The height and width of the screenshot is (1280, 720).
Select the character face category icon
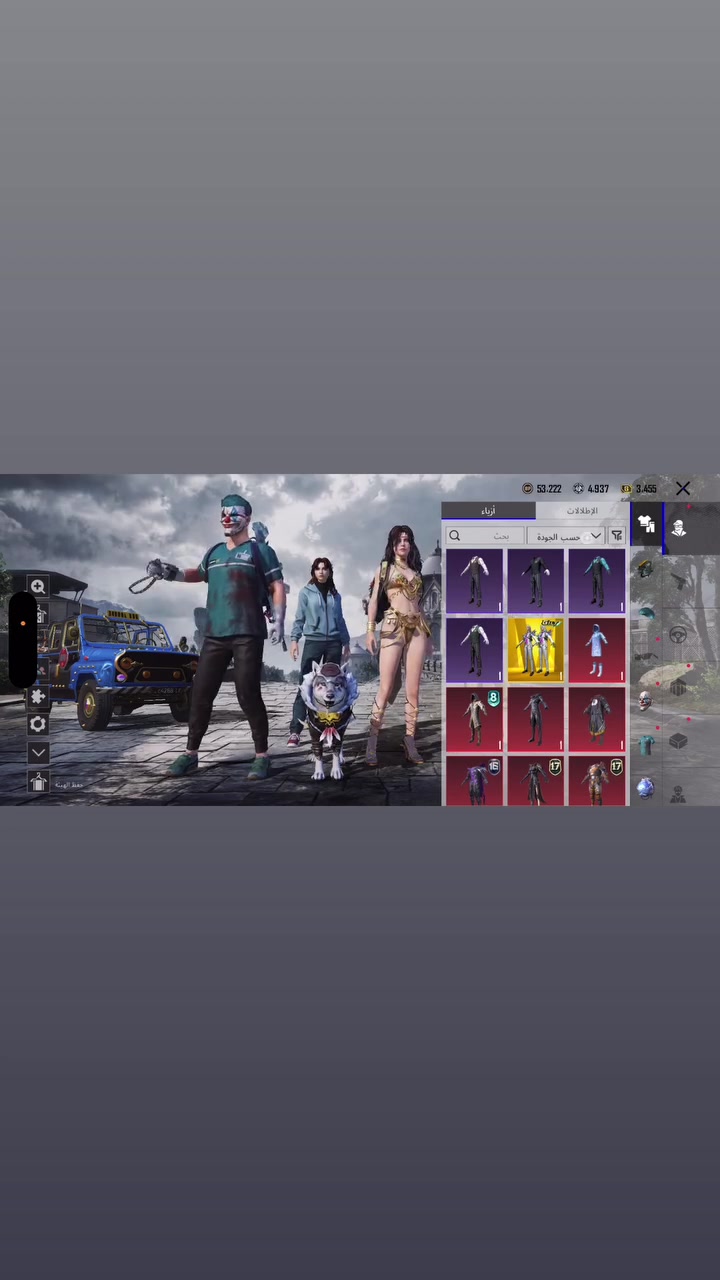[x=679, y=527]
